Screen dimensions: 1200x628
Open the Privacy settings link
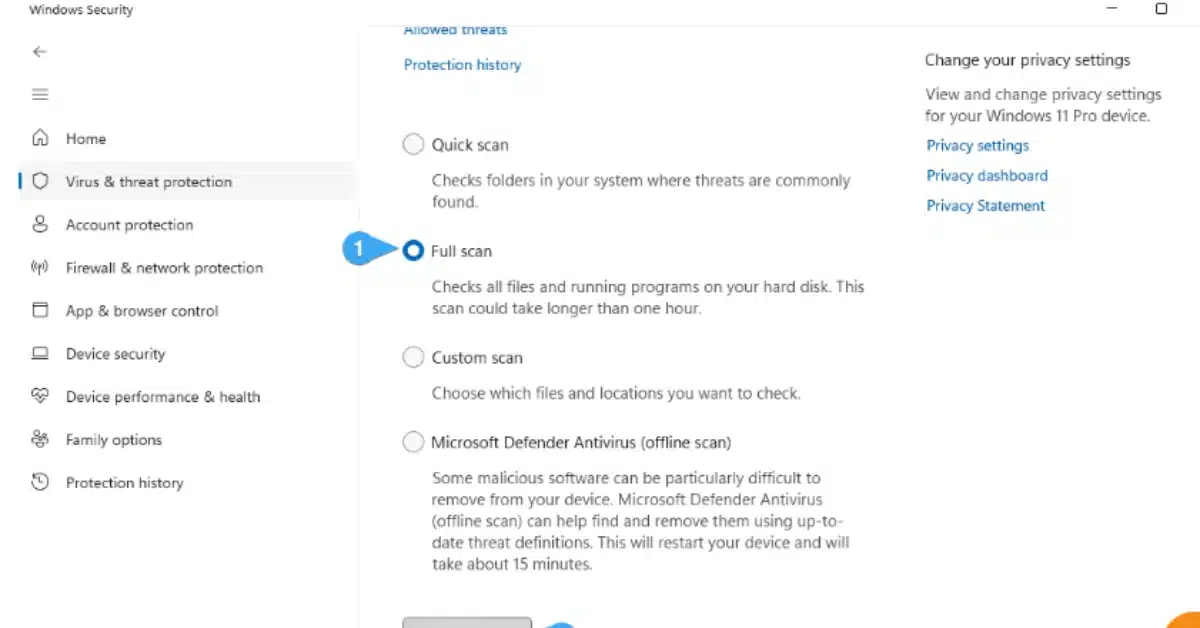click(977, 146)
